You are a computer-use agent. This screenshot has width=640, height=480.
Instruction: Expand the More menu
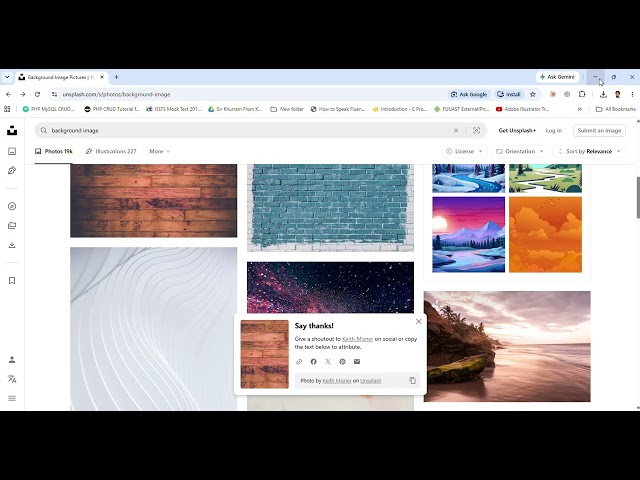[x=159, y=151]
